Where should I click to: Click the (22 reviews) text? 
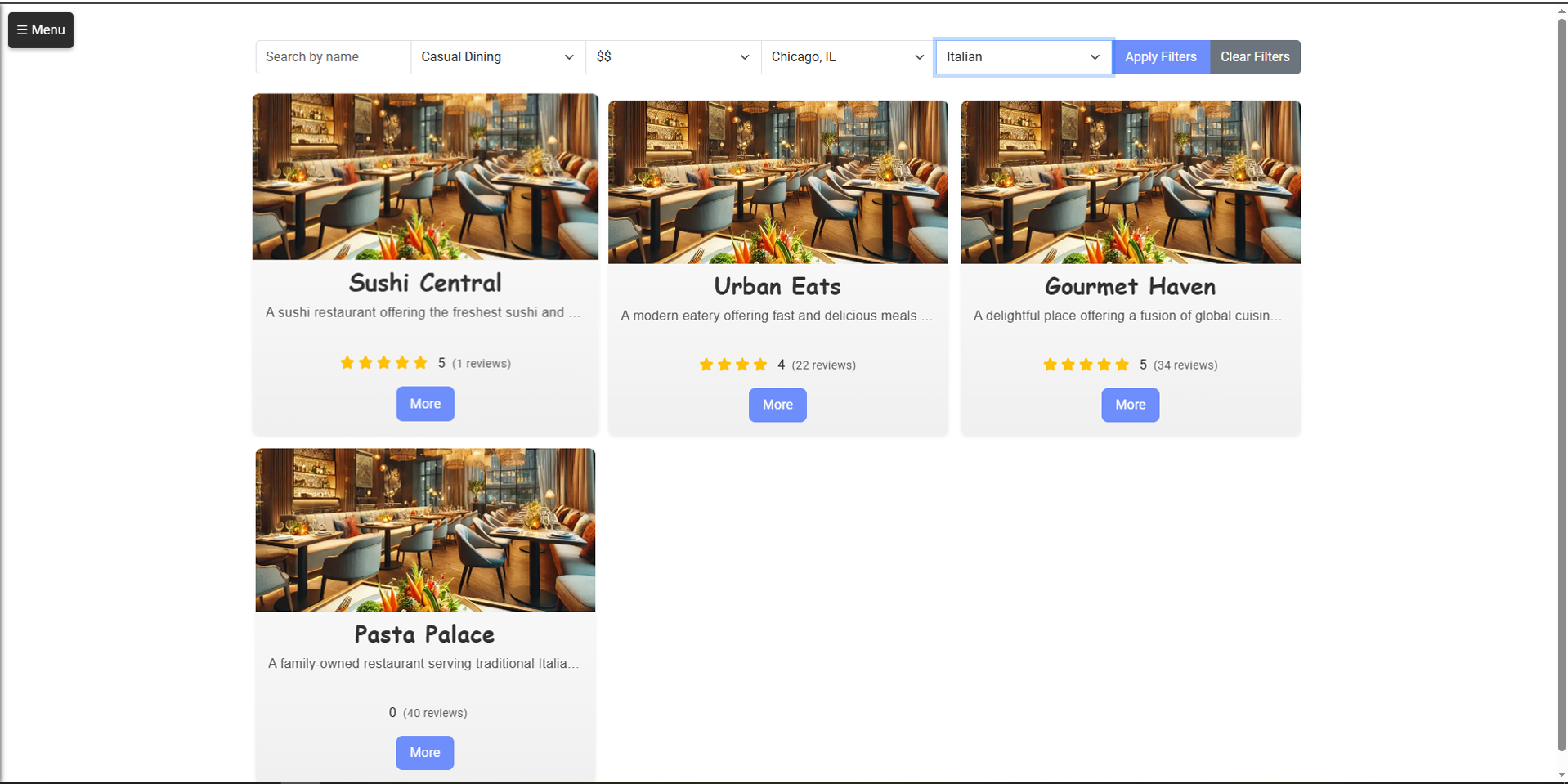pos(824,365)
